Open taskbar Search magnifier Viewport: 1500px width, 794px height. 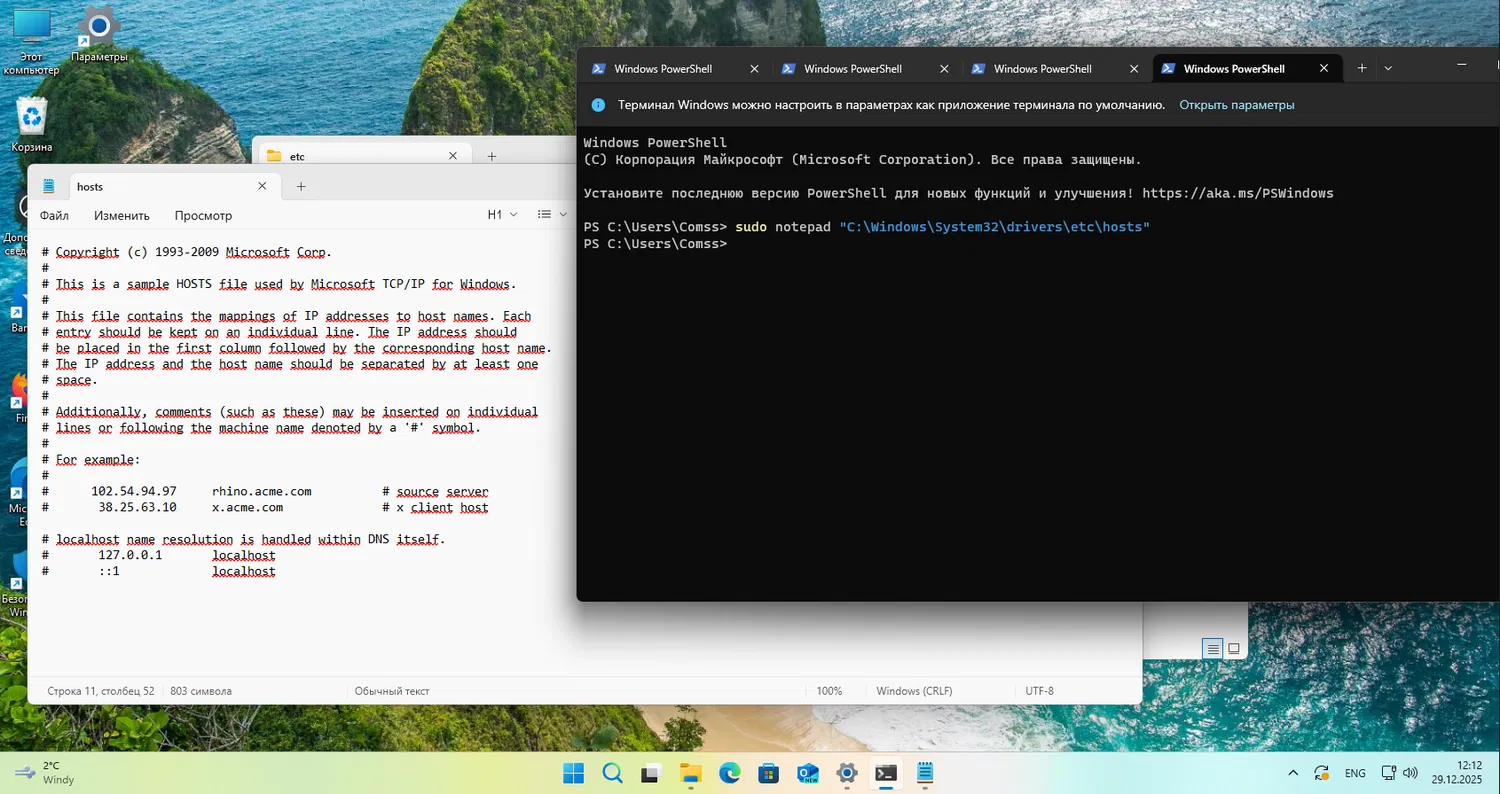coord(613,773)
